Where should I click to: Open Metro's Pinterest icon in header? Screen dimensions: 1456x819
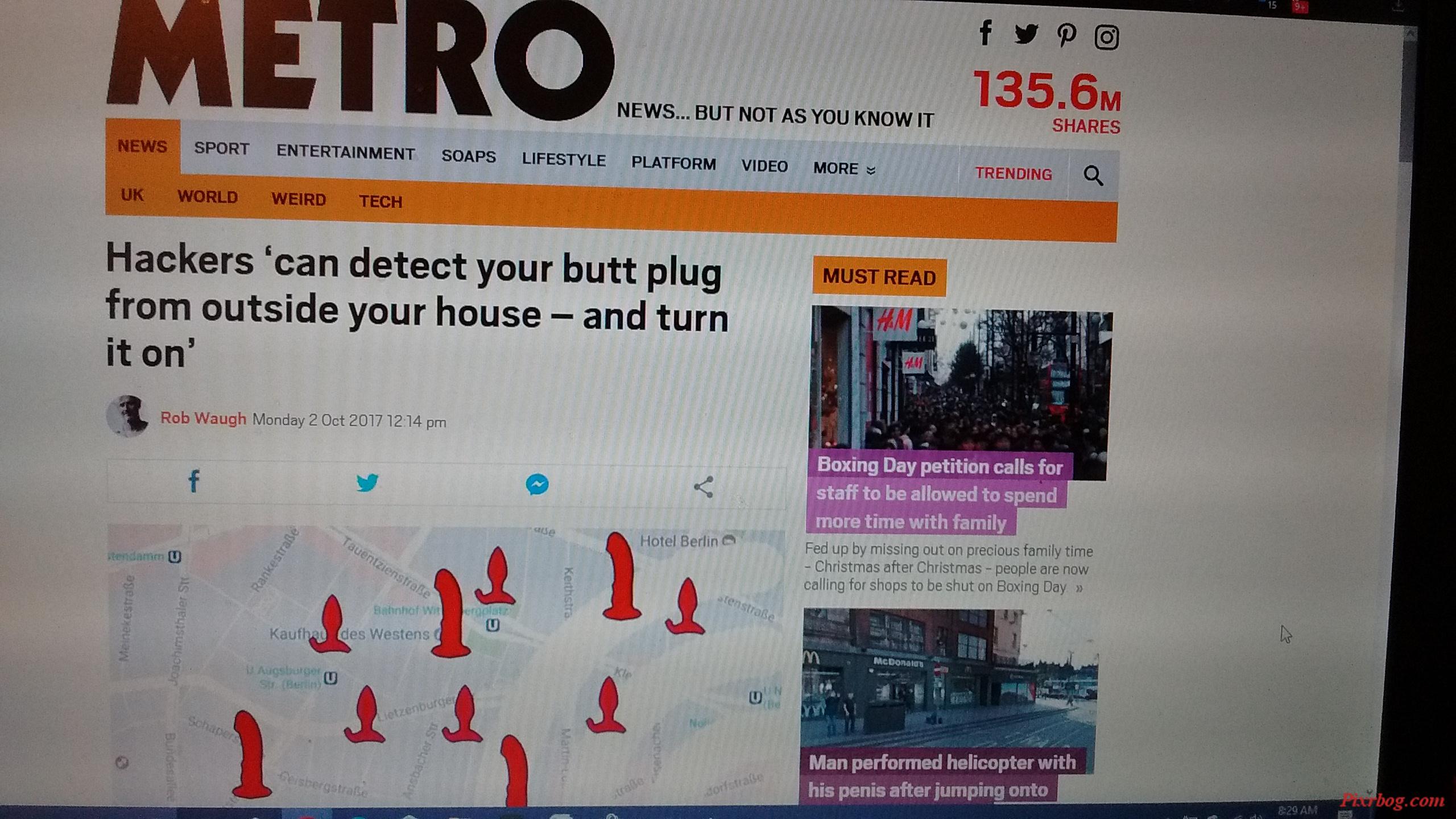[x=1066, y=35]
